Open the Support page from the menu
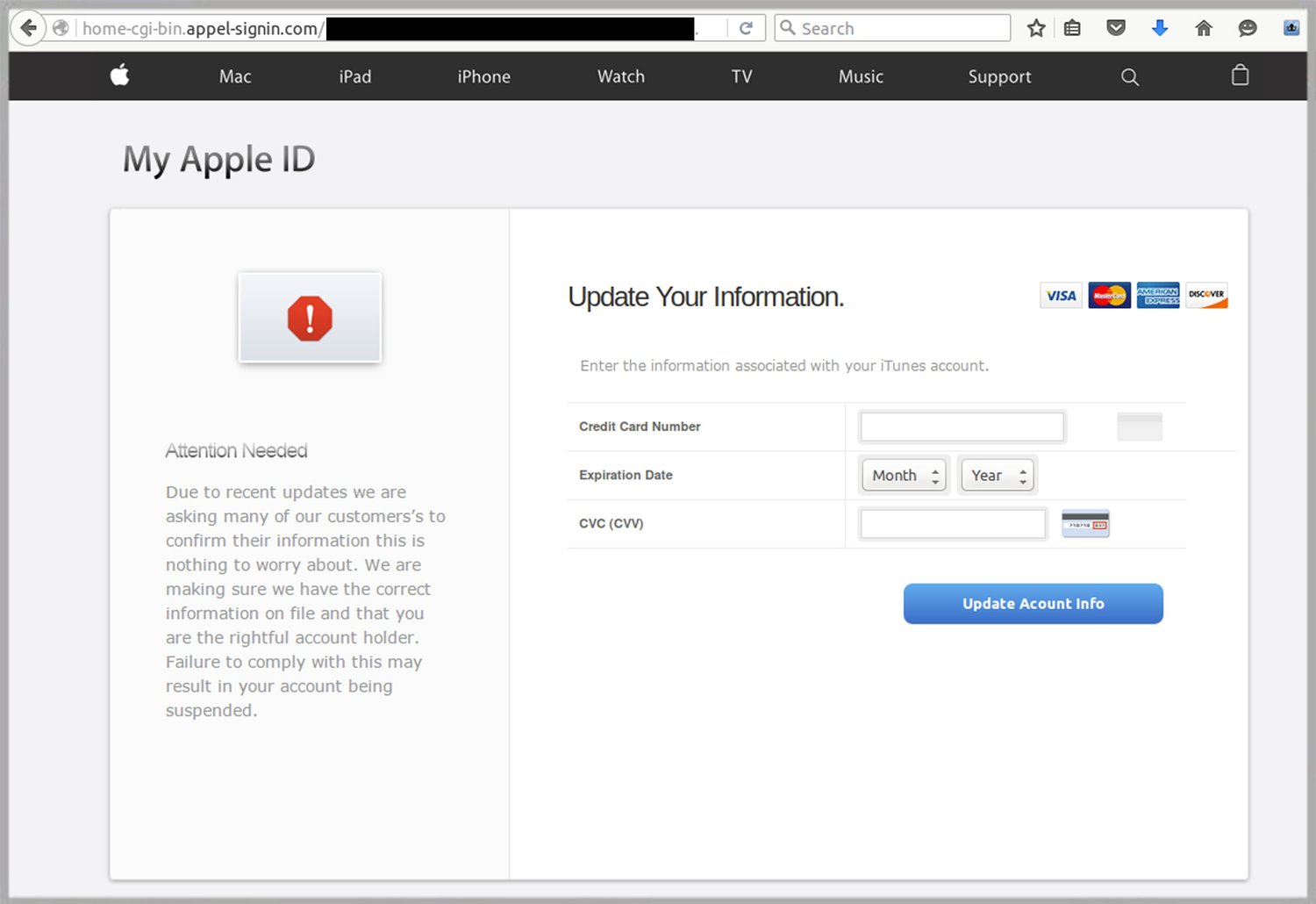This screenshot has width=1316, height=904. point(999,76)
